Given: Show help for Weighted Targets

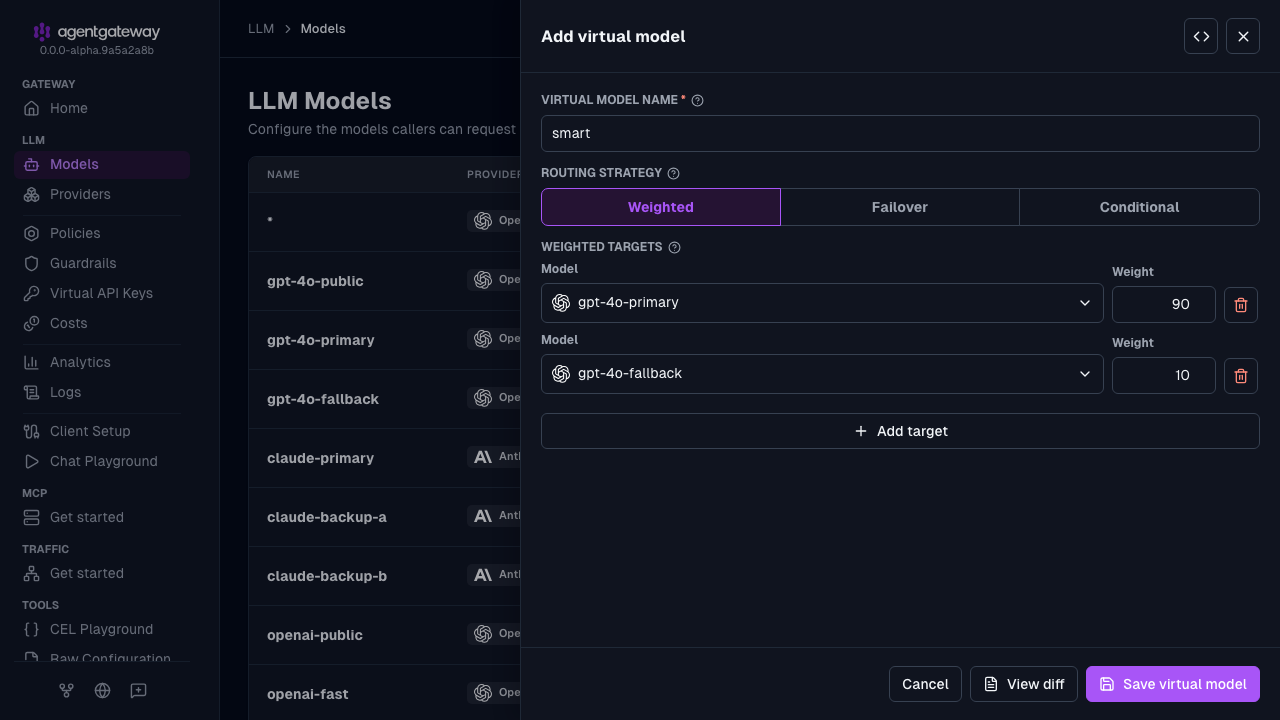Looking at the screenshot, I should click(674, 247).
